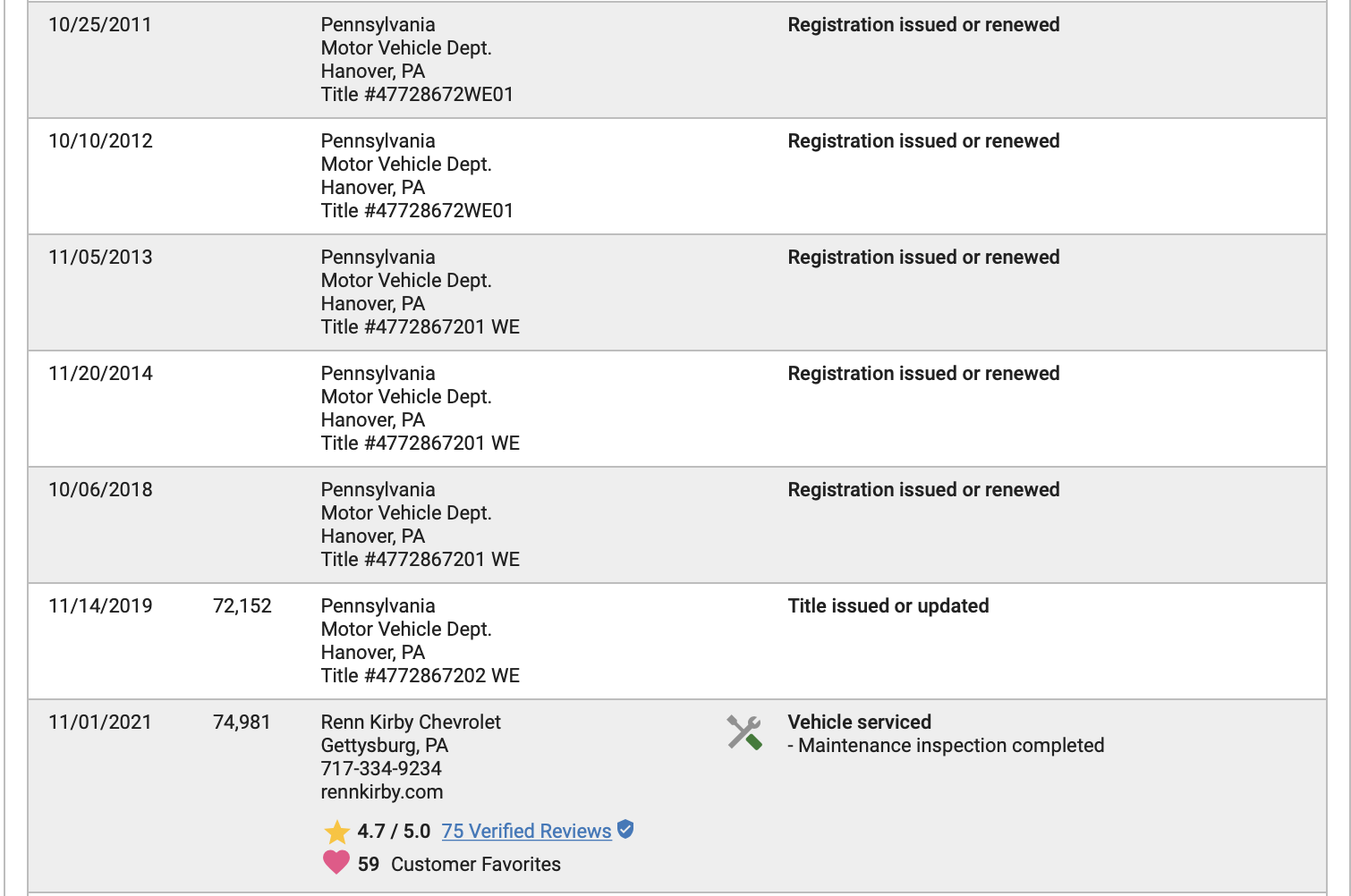Image resolution: width=1351 pixels, height=896 pixels.
Task: Click the 72,152 mileage reading
Action: point(242,606)
